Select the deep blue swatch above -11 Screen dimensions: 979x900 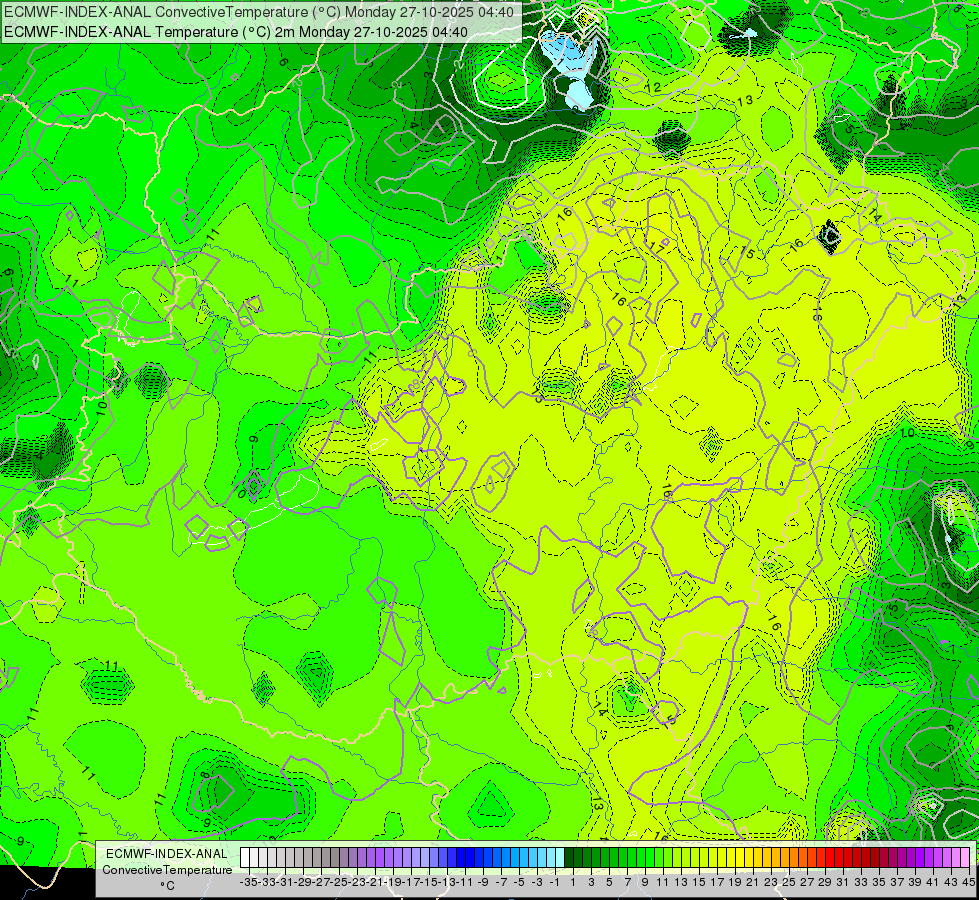pos(461,858)
